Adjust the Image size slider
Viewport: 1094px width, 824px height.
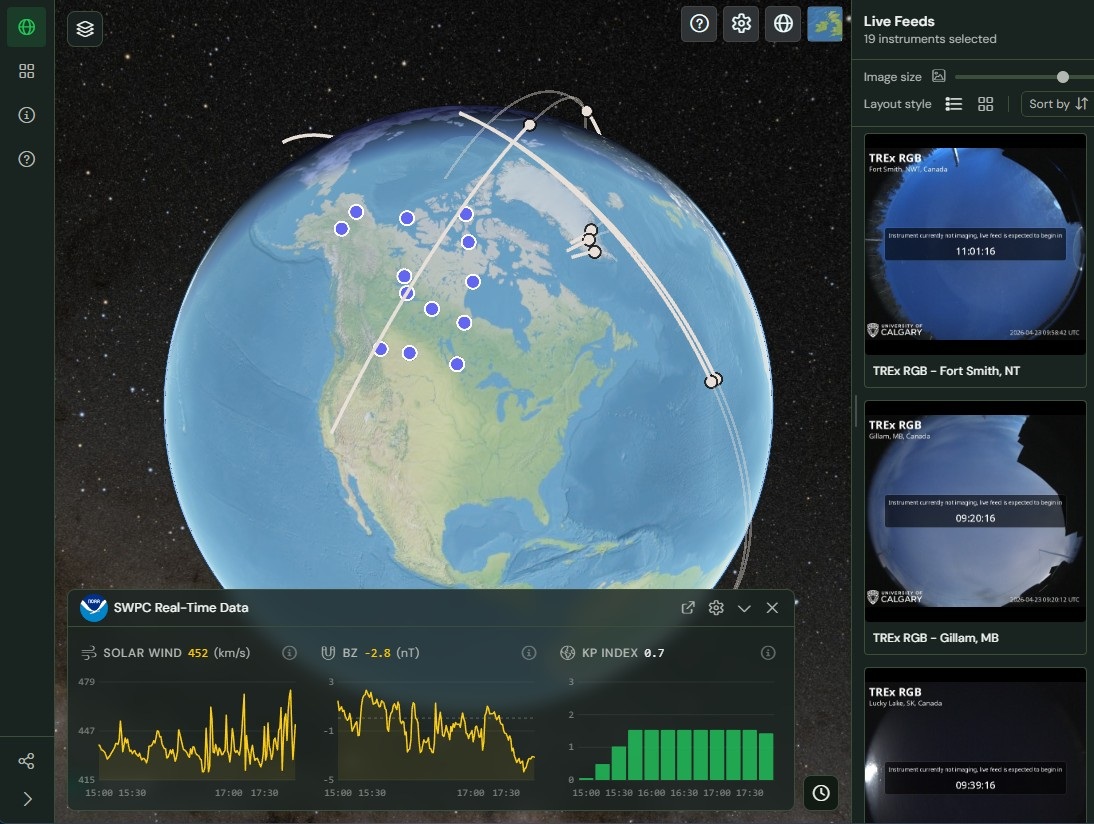pos(1063,77)
